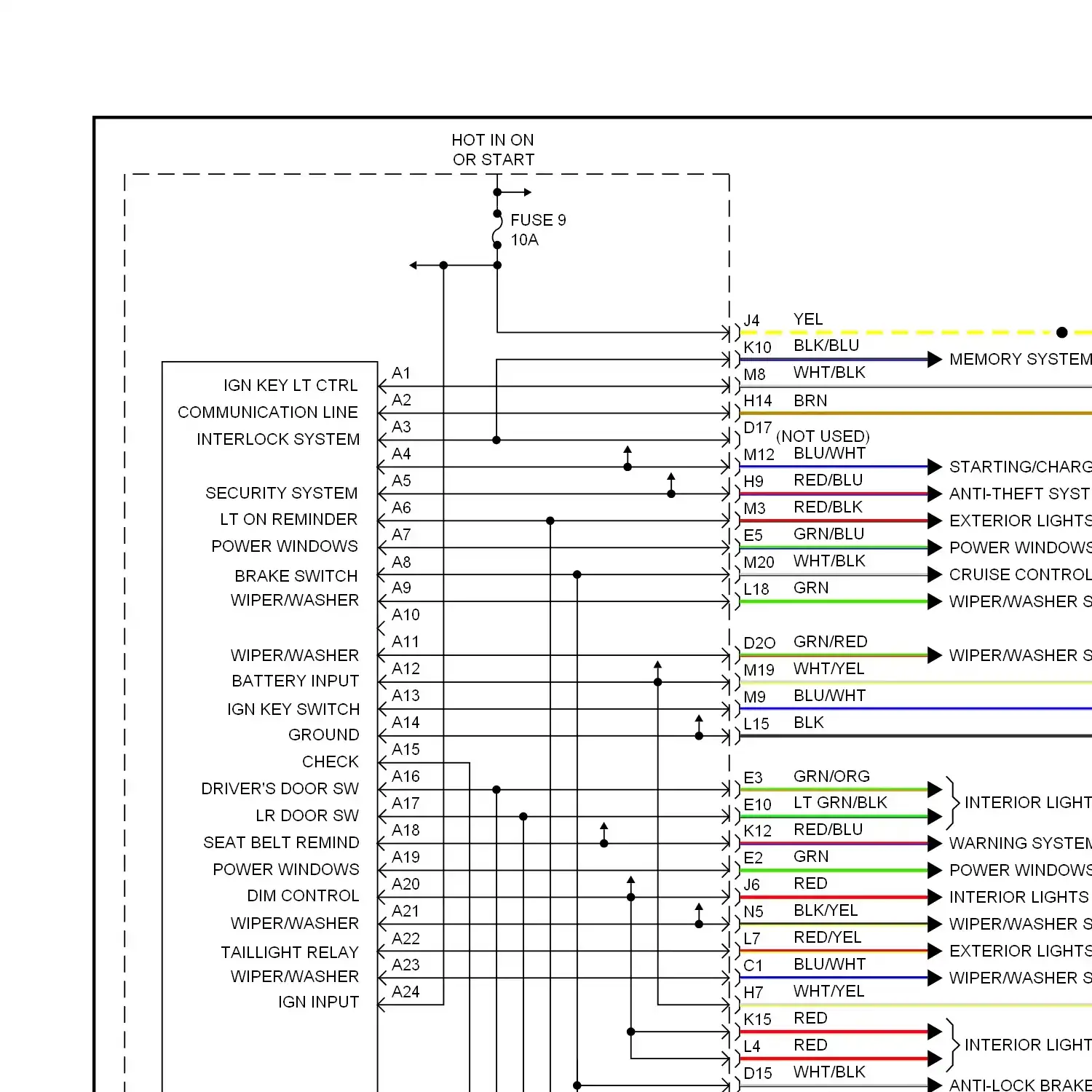This screenshot has height=1092, width=1092.
Task: Click connector terminal L15
Action: tap(756, 724)
